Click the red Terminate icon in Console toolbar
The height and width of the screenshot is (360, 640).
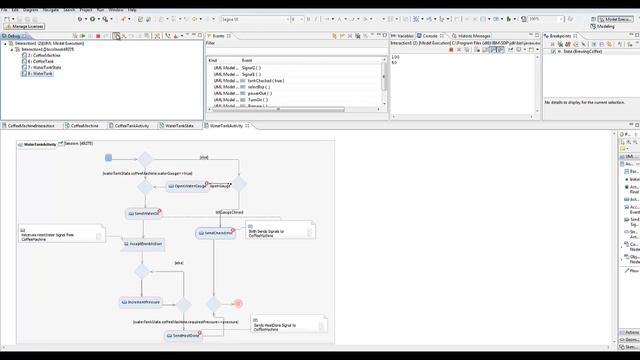tap(451, 50)
